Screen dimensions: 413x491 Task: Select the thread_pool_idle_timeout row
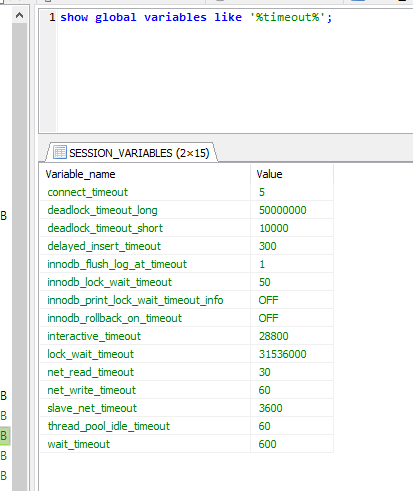[x=187, y=426]
